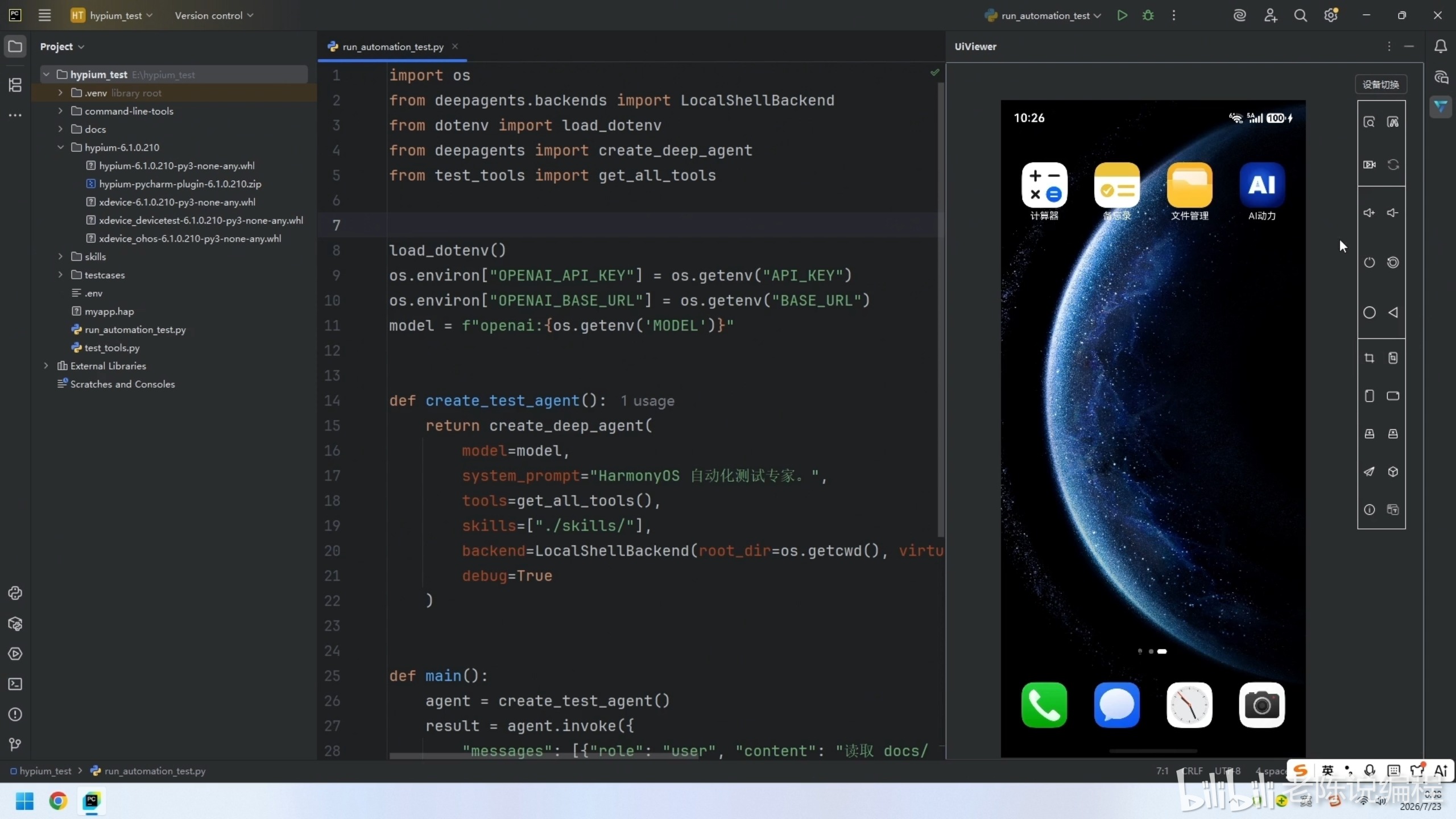The height and width of the screenshot is (819, 1456).
Task: Open IDE settings gear icon
Action: pos(1331,15)
